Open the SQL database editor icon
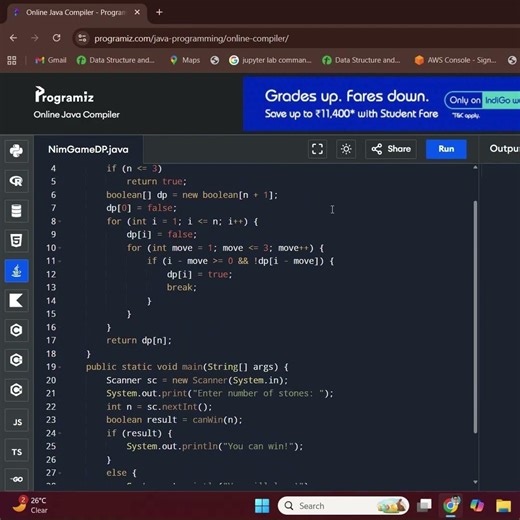520x520 pixels. click(x=16, y=211)
